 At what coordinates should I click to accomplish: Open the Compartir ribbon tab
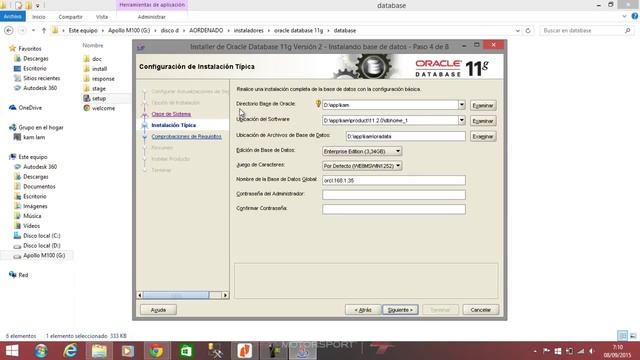coord(70,17)
